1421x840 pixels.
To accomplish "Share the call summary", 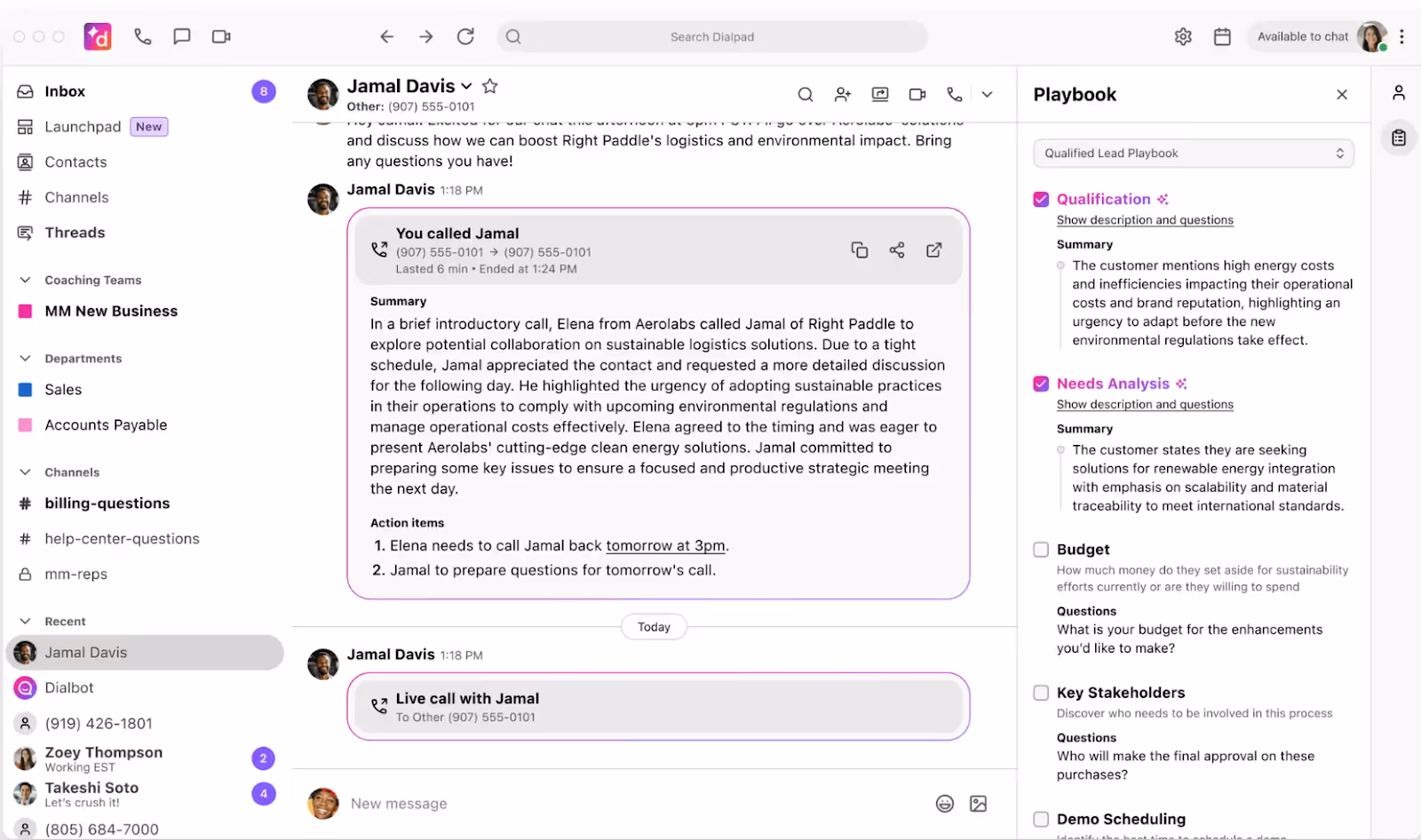I will (x=897, y=250).
